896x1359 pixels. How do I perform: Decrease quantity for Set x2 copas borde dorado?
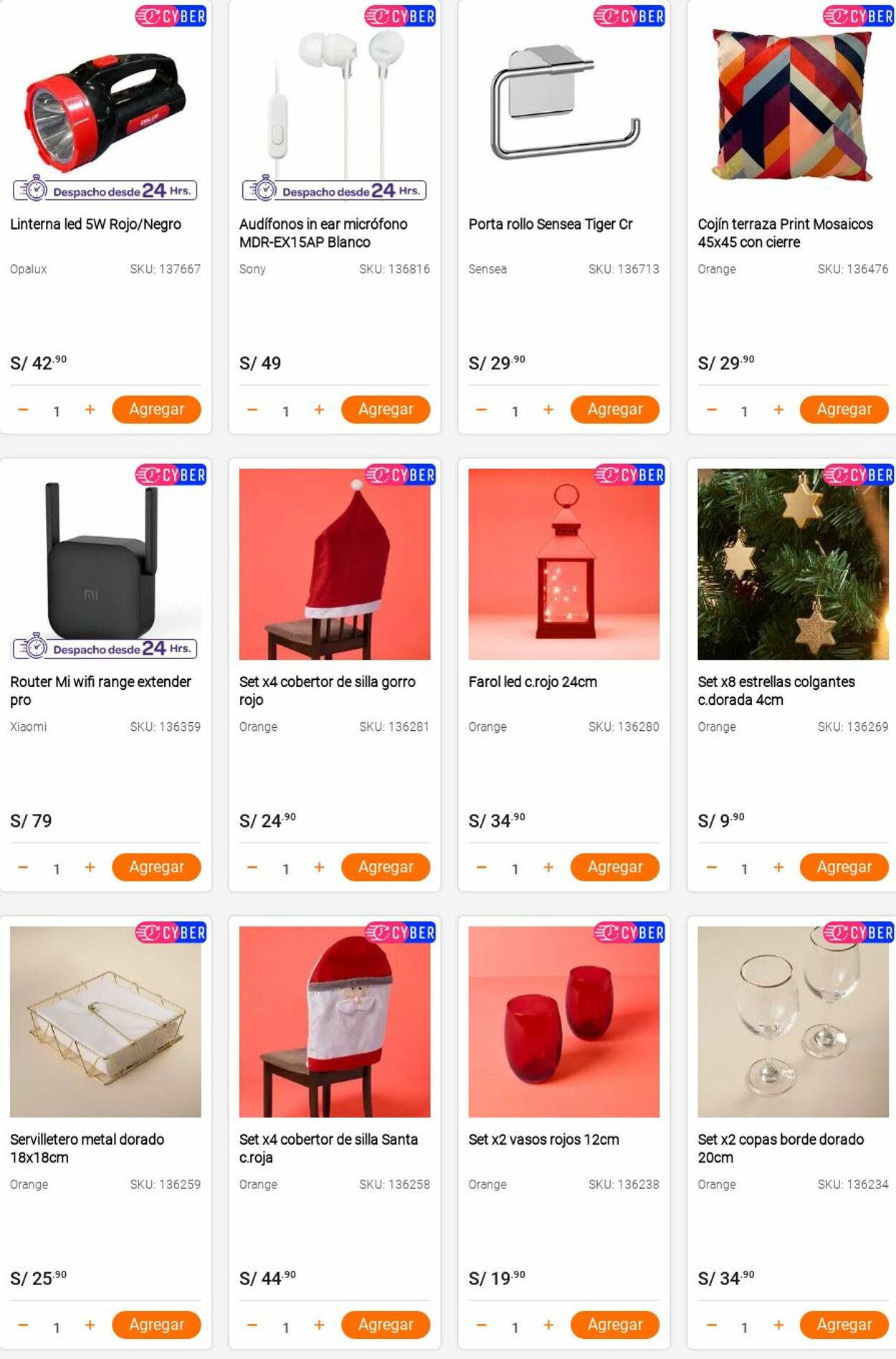click(x=711, y=1325)
